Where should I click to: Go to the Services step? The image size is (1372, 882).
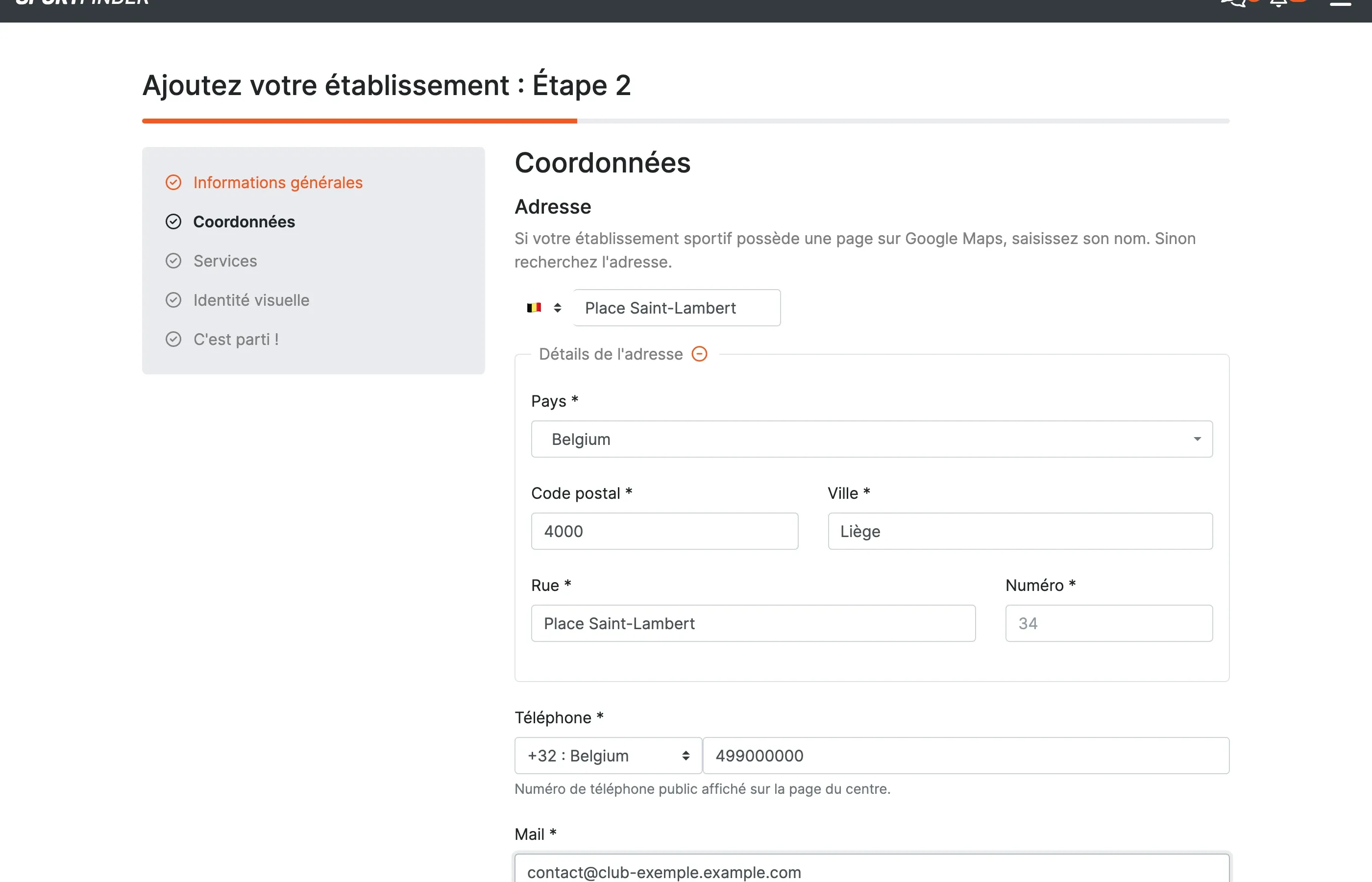[225, 261]
